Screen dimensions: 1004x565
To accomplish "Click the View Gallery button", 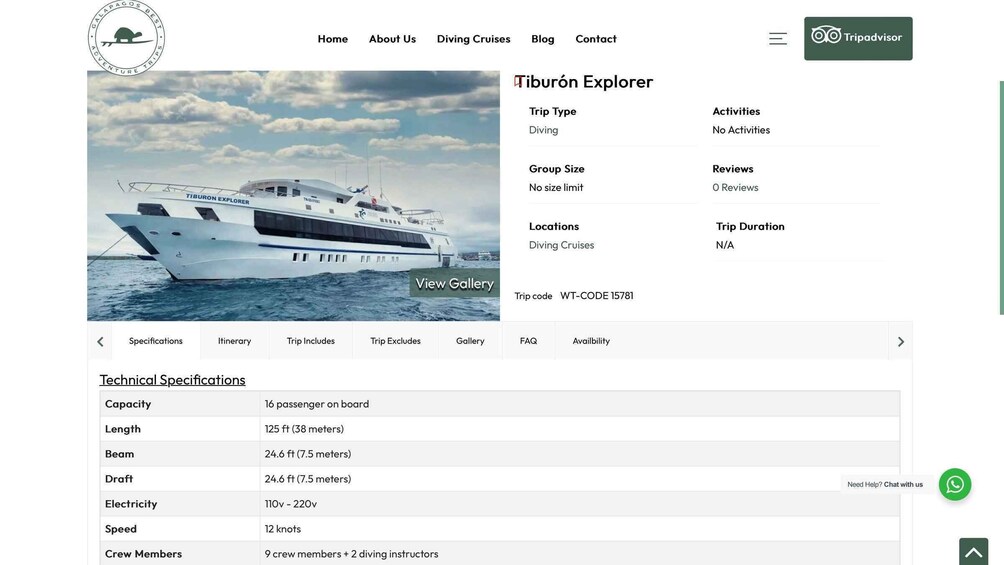I will tap(454, 283).
